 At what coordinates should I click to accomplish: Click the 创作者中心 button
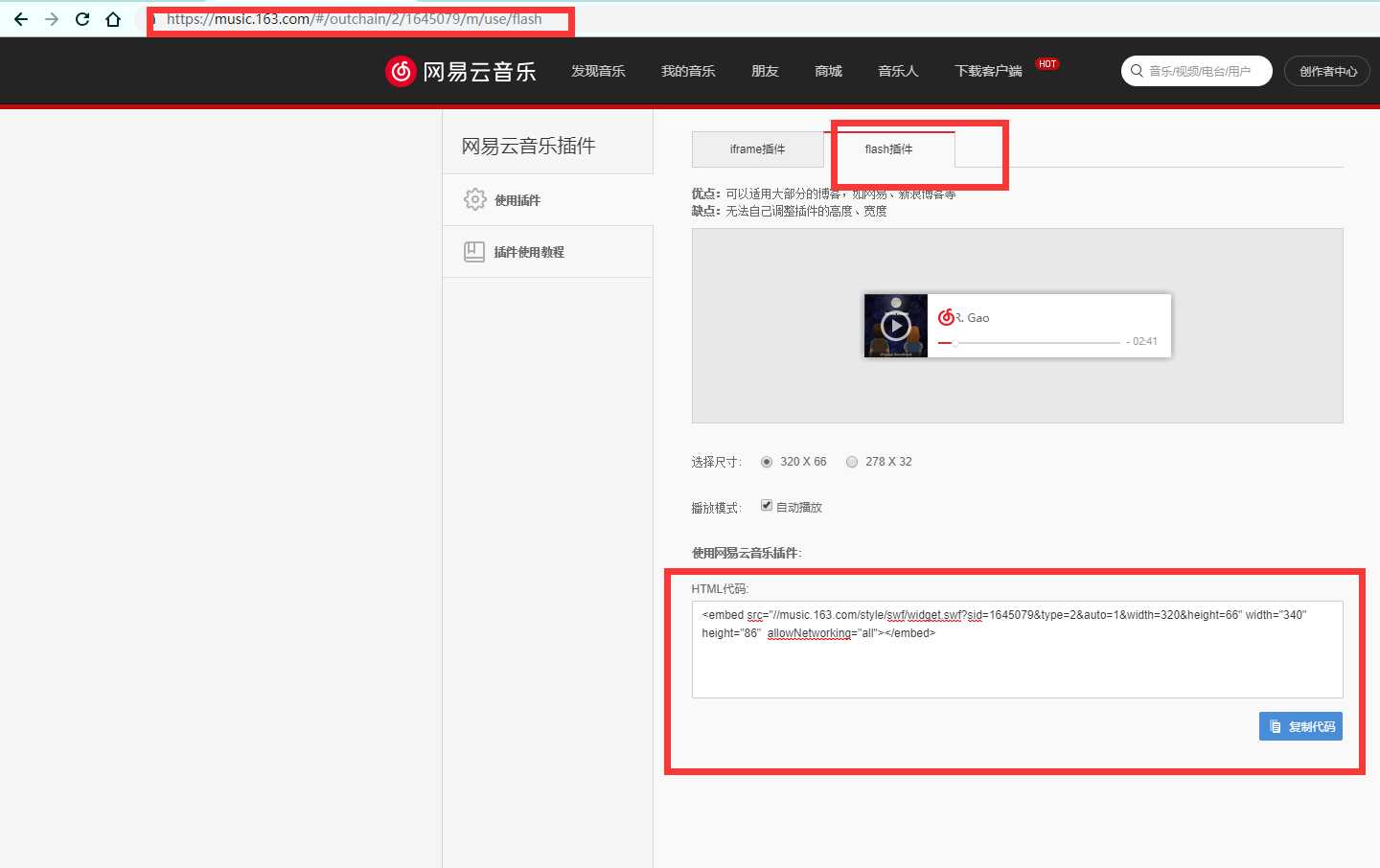click(x=1327, y=71)
